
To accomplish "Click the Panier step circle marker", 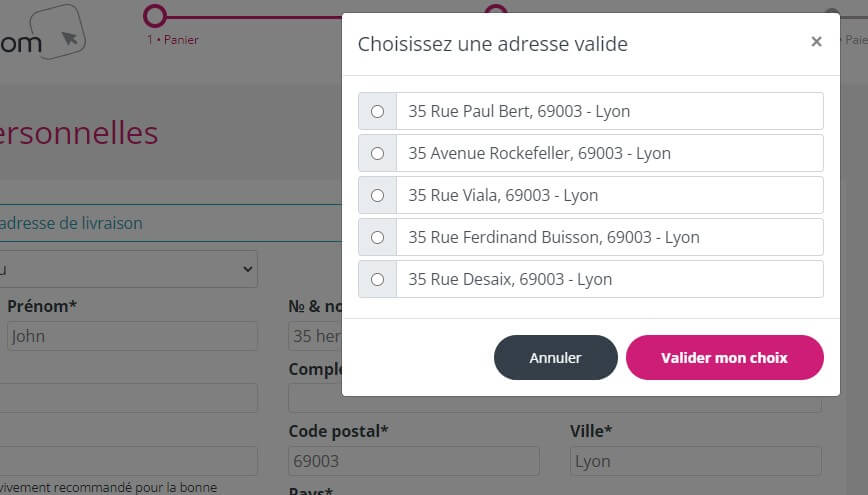I will [154, 15].
